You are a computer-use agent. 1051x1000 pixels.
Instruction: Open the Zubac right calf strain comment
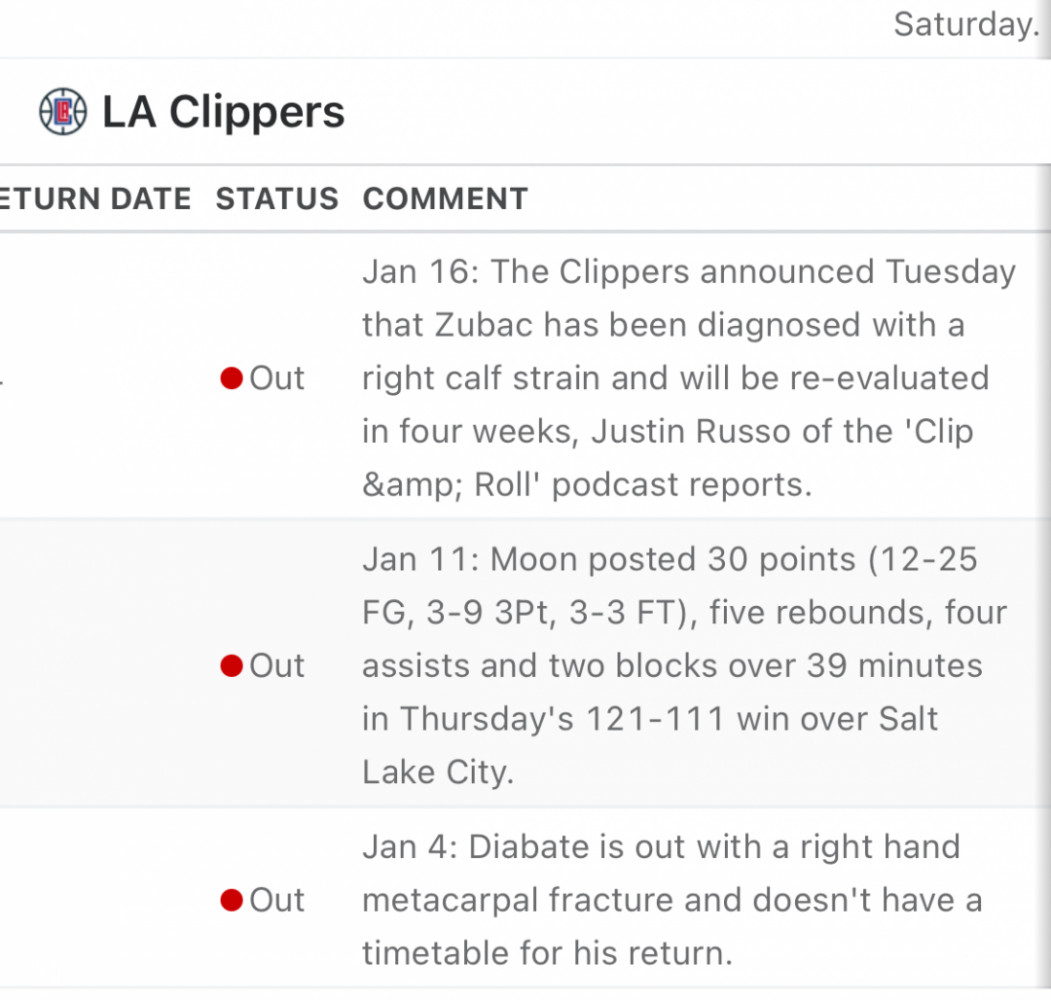click(689, 378)
